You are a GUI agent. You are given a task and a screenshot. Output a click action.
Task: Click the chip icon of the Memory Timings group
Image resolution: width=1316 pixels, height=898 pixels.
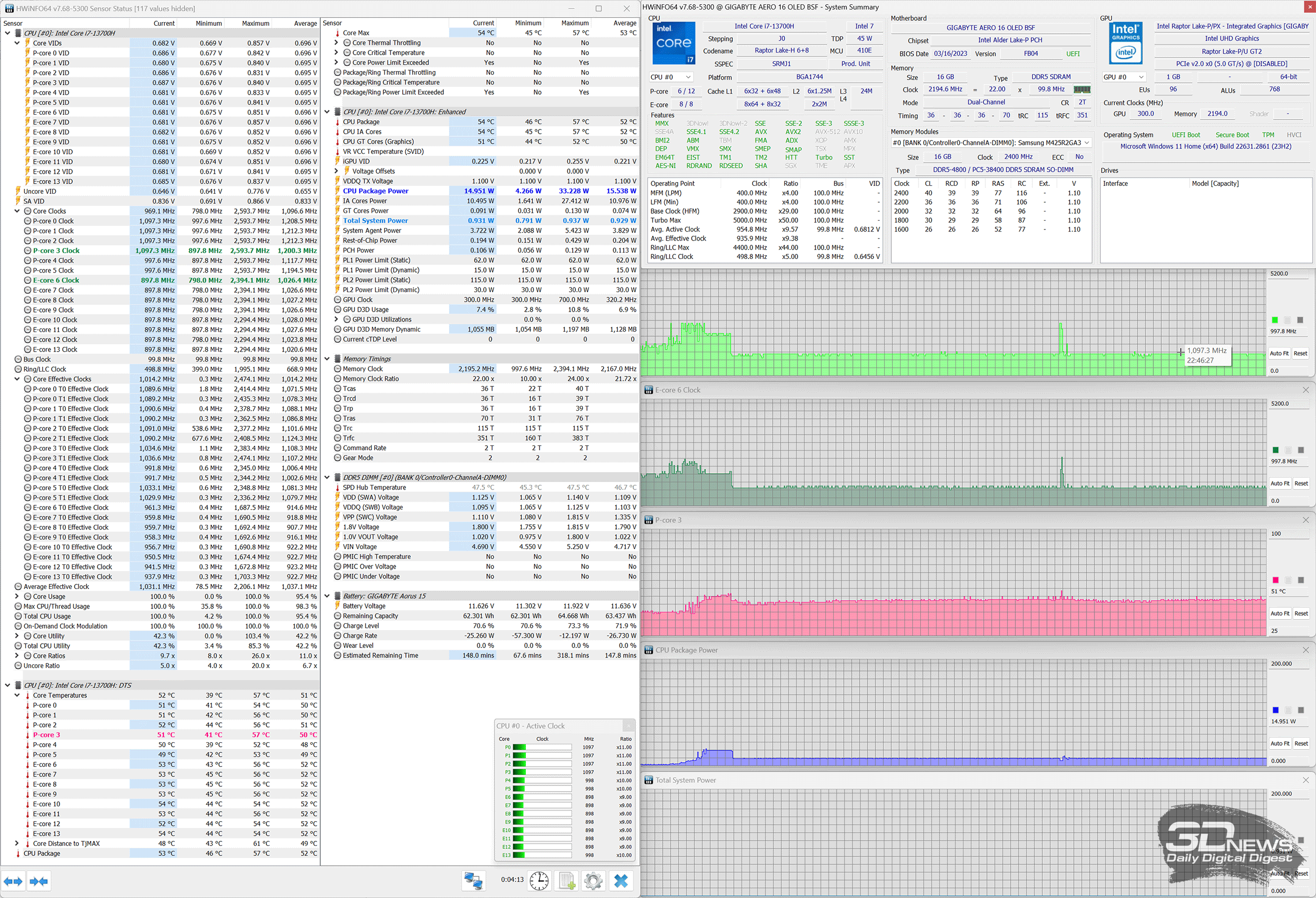tap(337, 359)
